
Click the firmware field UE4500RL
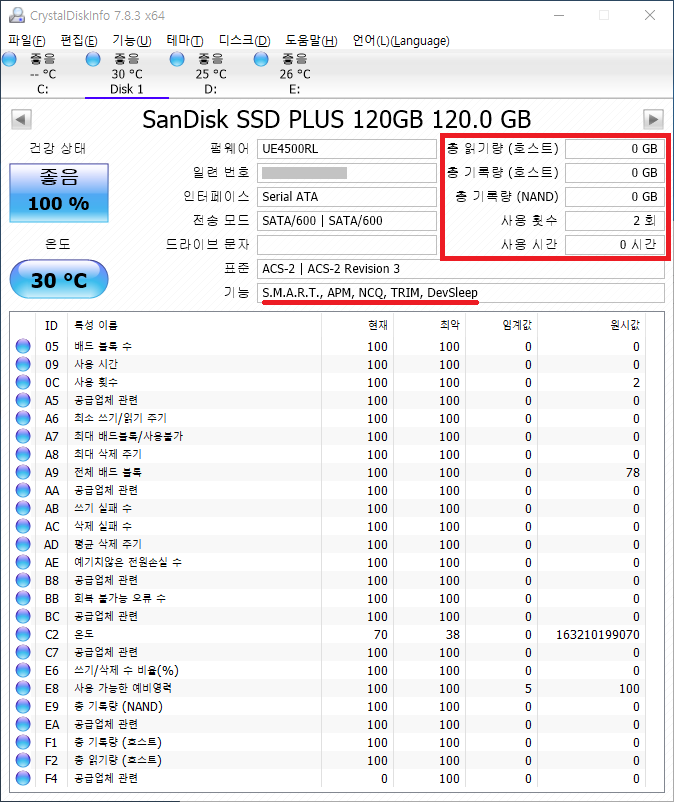click(347, 149)
